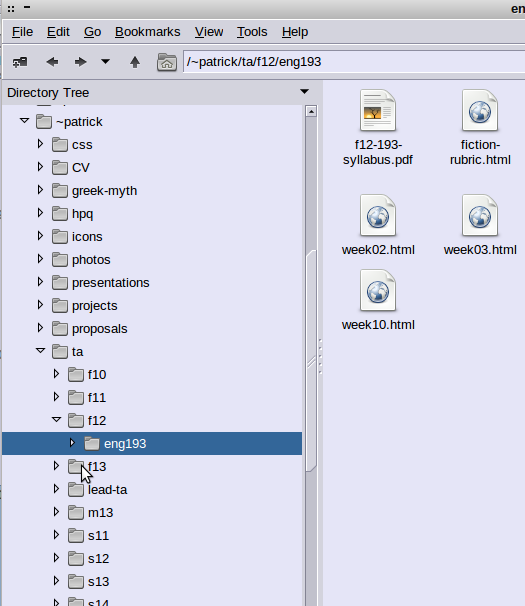Image resolution: width=525 pixels, height=606 pixels.
Task: Select the greek-myth folder icon
Action: point(60,191)
